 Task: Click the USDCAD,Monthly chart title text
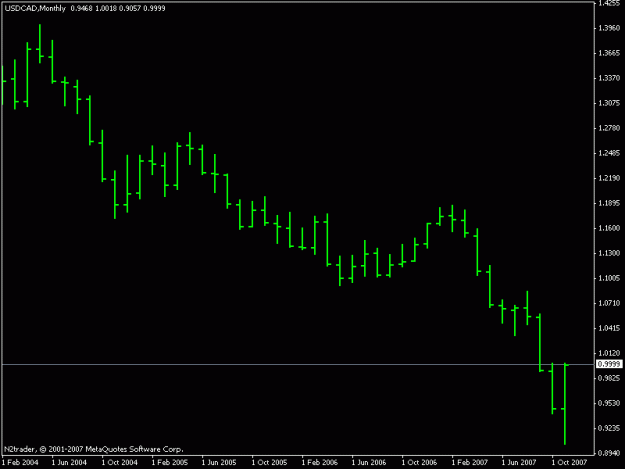pyautogui.click(x=35, y=8)
